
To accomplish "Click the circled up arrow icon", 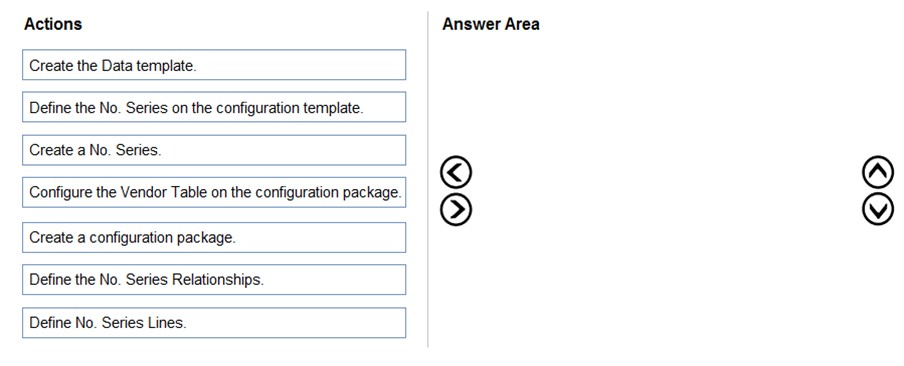I will (x=877, y=172).
